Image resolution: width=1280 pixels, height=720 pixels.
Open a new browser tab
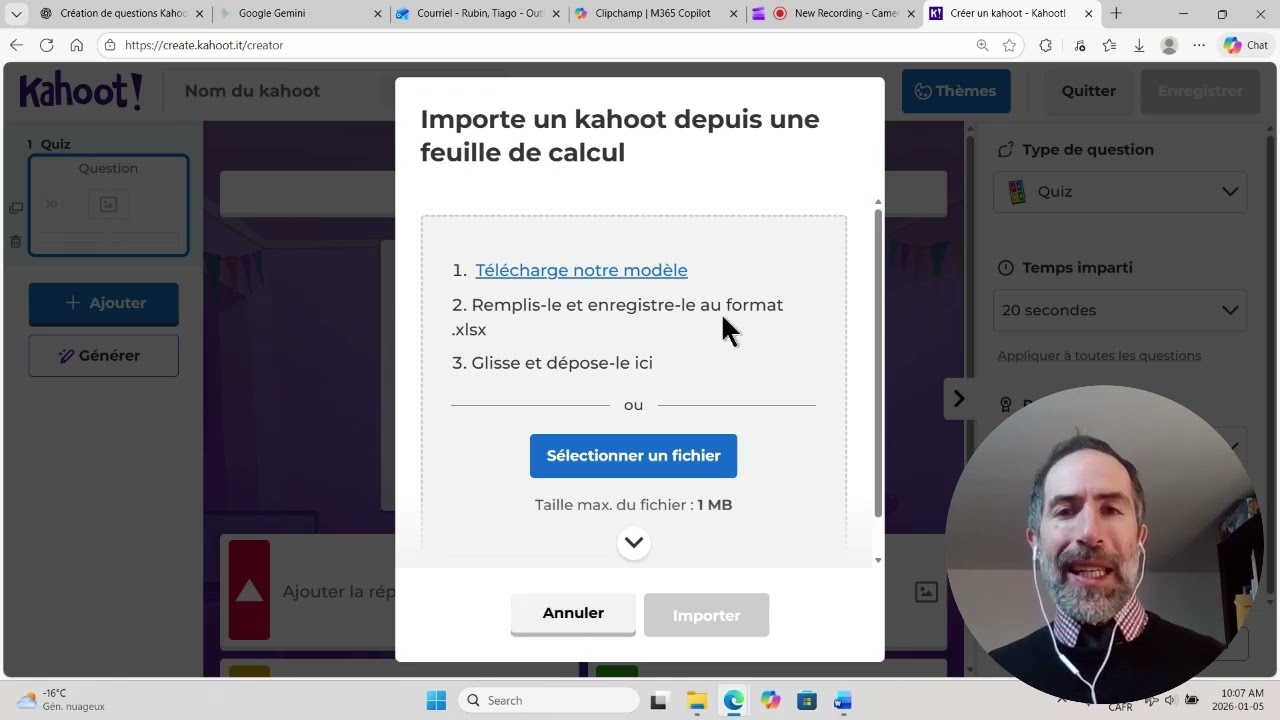pyautogui.click(x=1116, y=14)
